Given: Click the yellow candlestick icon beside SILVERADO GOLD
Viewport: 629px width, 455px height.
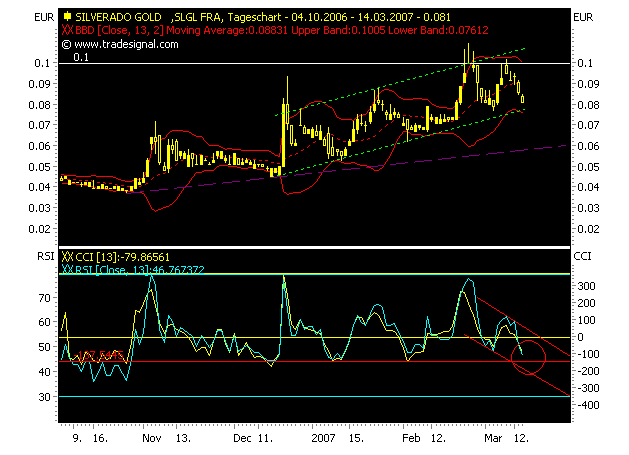Looking at the screenshot, I should (67, 17).
